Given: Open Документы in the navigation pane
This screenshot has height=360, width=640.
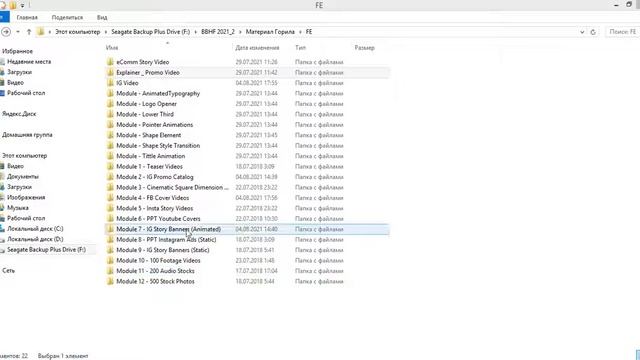Looking at the screenshot, I should click(23, 176).
